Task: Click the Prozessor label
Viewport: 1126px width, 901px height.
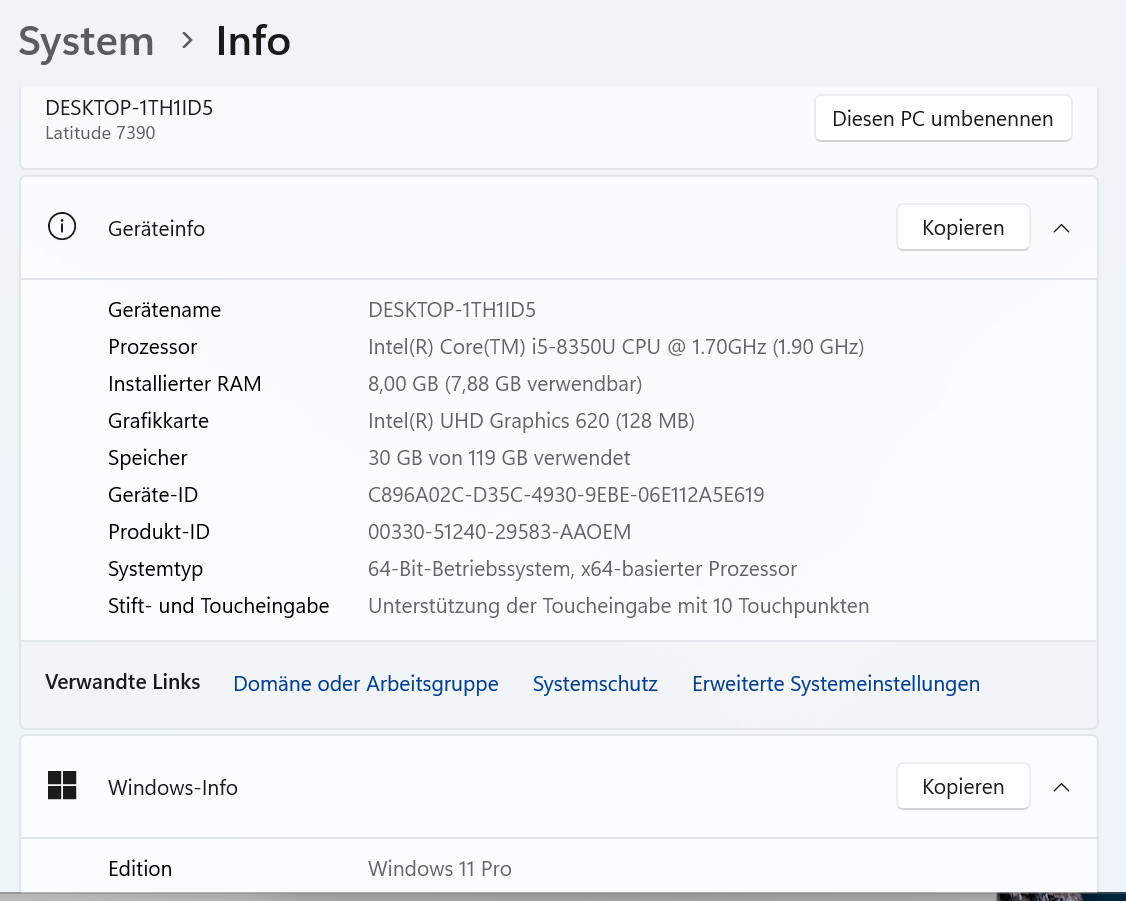Action: coord(152,347)
